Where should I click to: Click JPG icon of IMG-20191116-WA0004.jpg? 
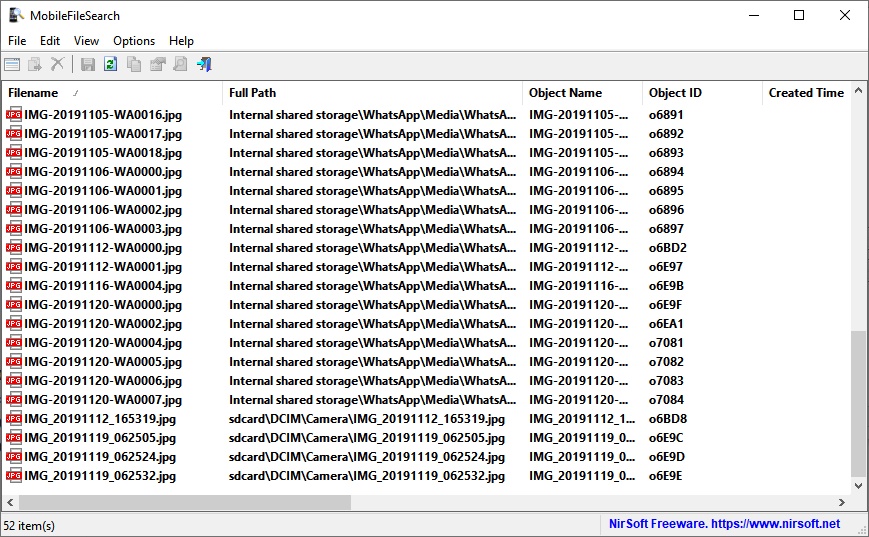point(14,286)
